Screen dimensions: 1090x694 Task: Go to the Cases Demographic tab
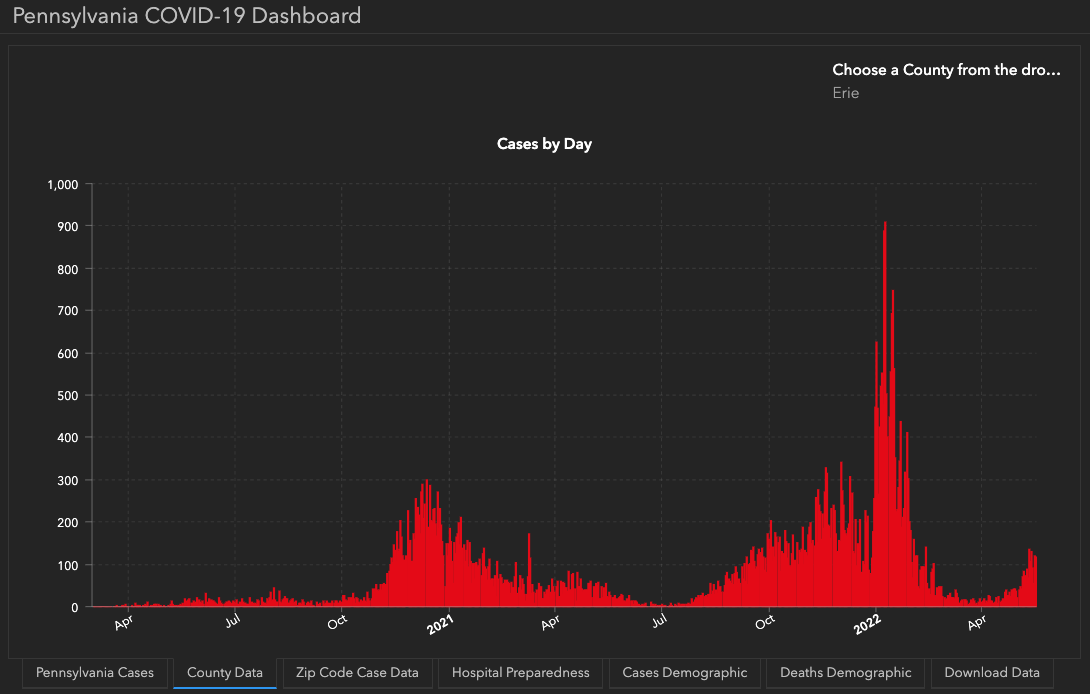pos(684,673)
